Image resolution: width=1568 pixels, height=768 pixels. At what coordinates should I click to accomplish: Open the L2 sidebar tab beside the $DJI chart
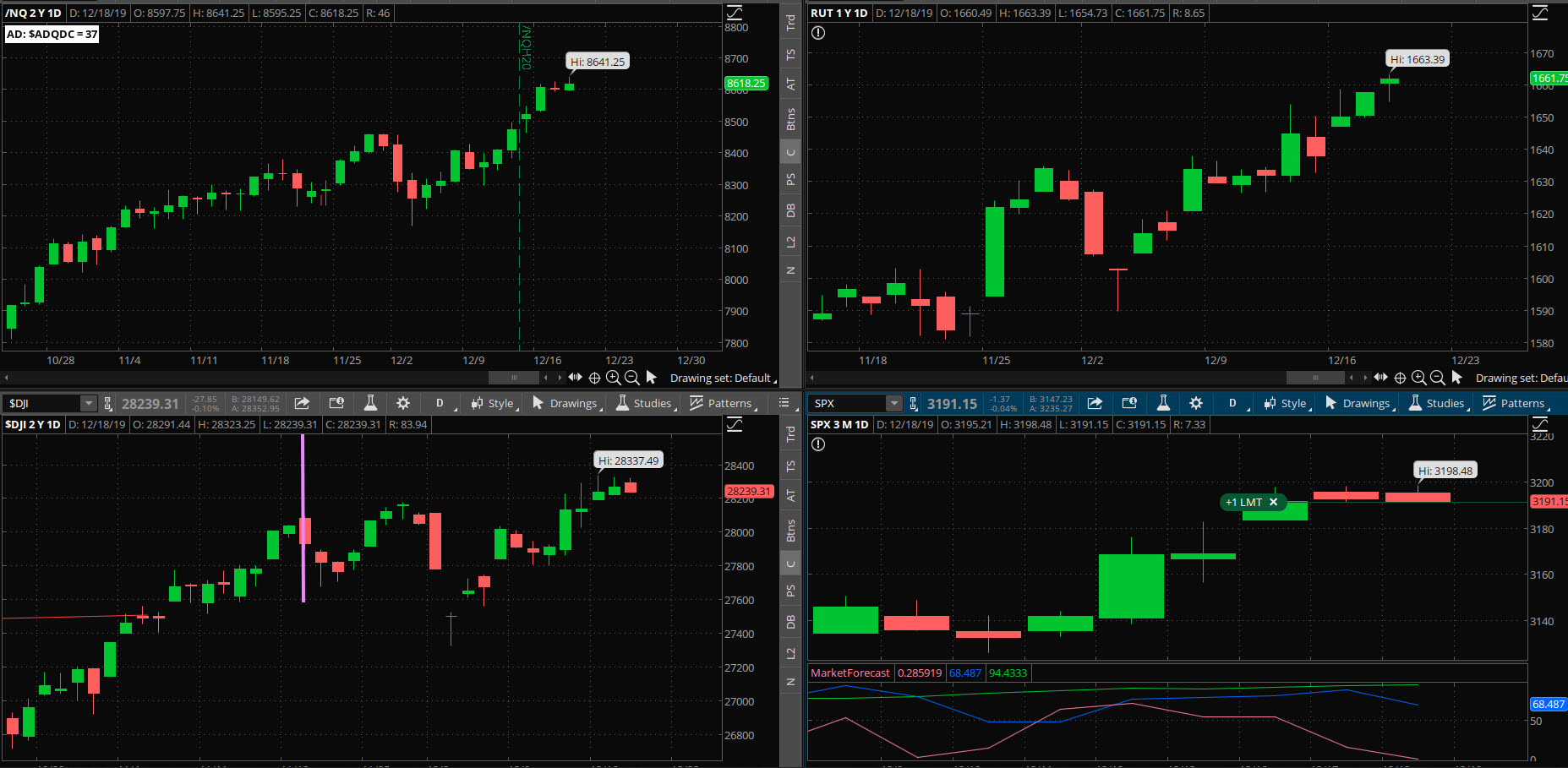[791, 653]
